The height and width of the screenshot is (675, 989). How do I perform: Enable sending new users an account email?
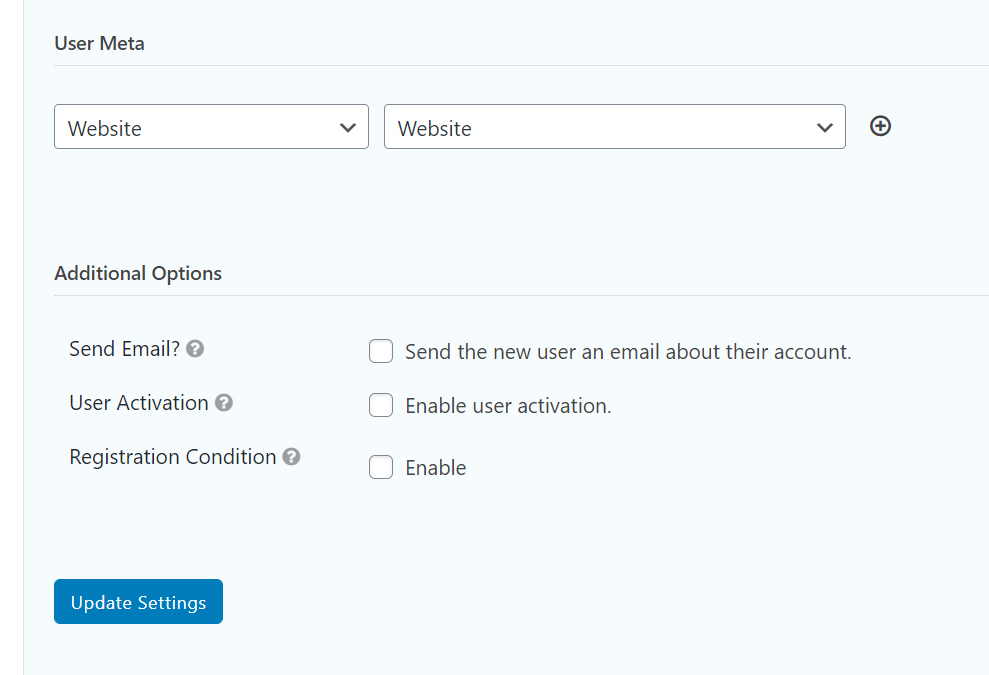click(381, 351)
